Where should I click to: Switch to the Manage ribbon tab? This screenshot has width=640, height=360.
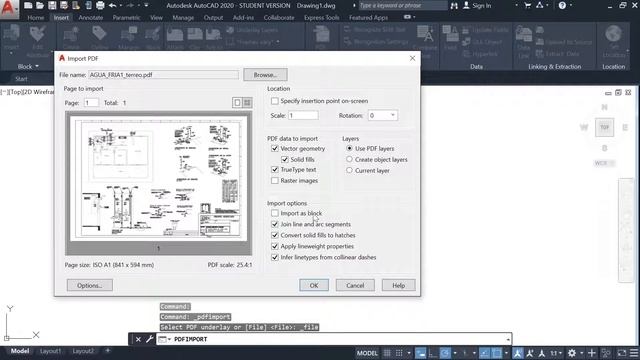click(183, 18)
